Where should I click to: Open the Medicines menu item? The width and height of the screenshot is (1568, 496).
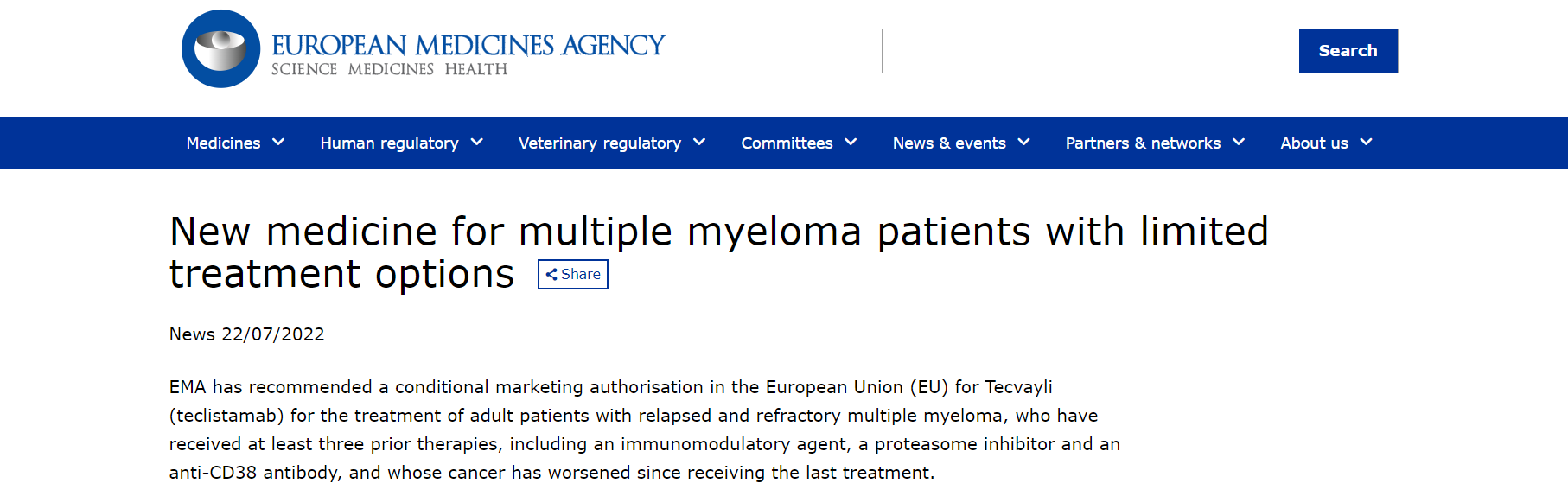(224, 143)
